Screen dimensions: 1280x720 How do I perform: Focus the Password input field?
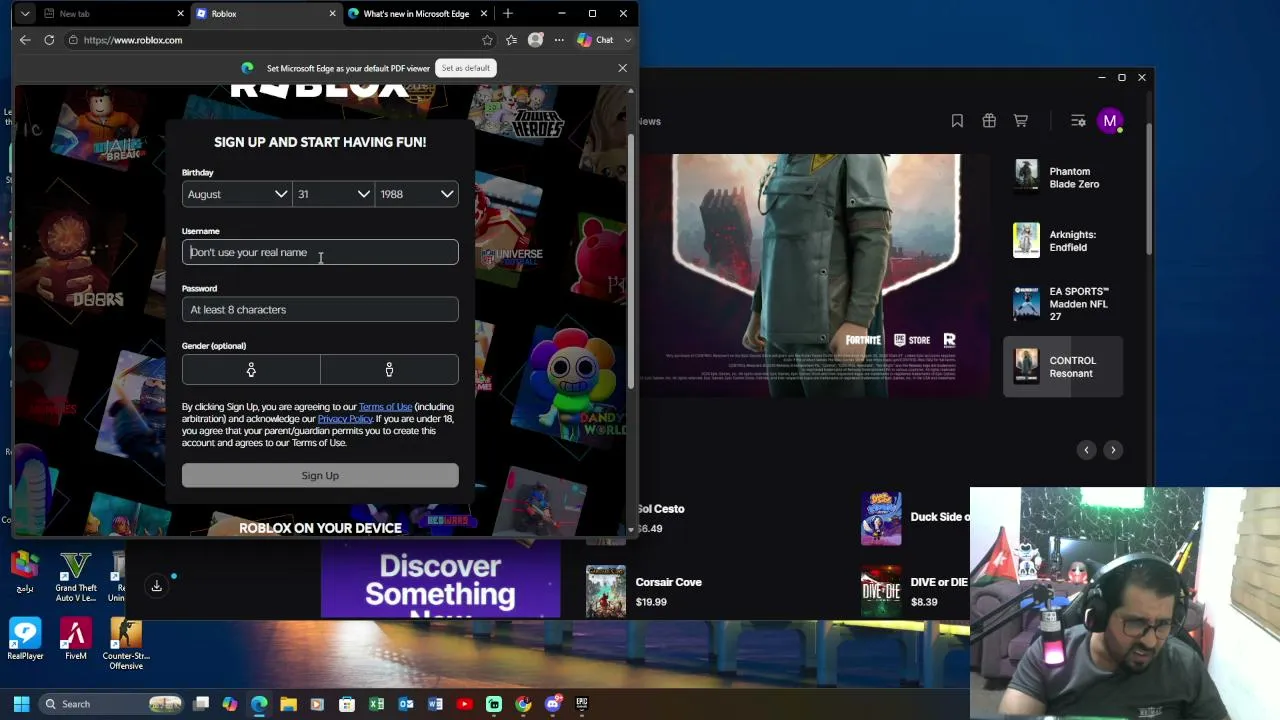tap(320, 310)
